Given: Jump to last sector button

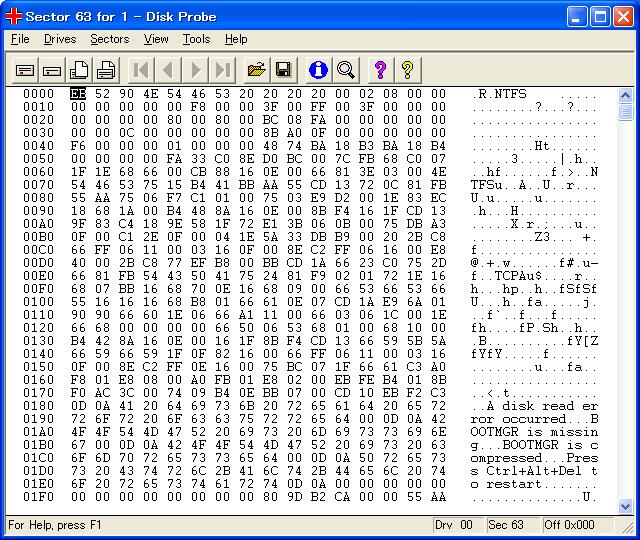Looking at the screenshot, I should coord(222,70).
